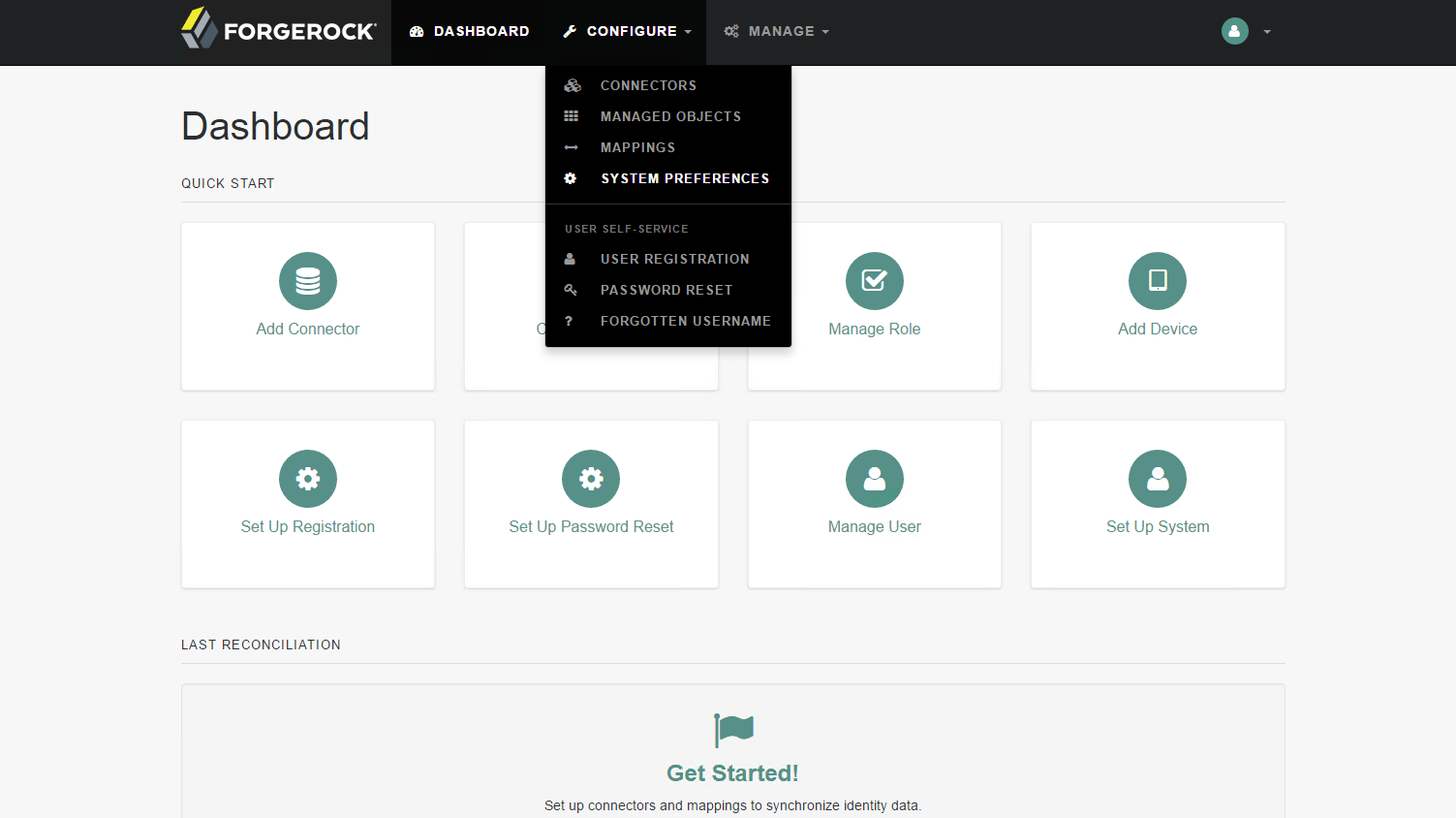Viewport: 1456px width, 818px height.
Task: Open the Add Connector link
Action: pyautogui.click(x=308, y=330)
